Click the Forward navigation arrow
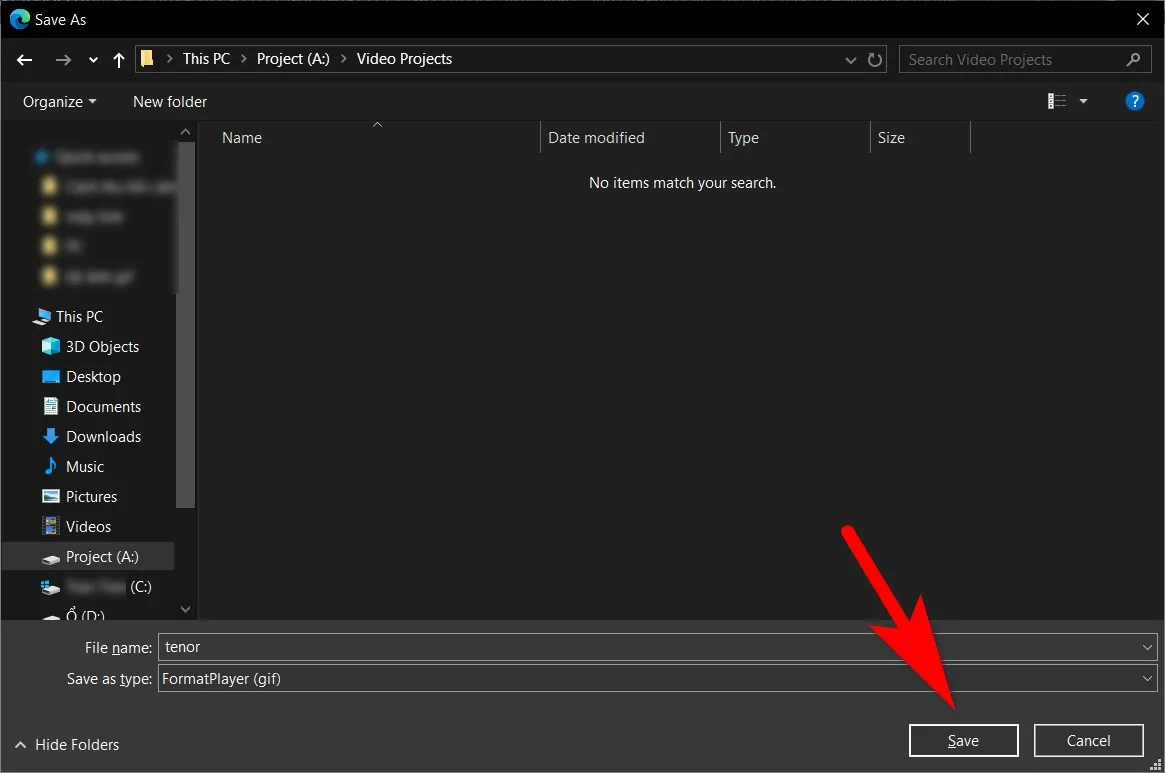The width and height of the screenshot is (1165, 773). coord(63,60)
